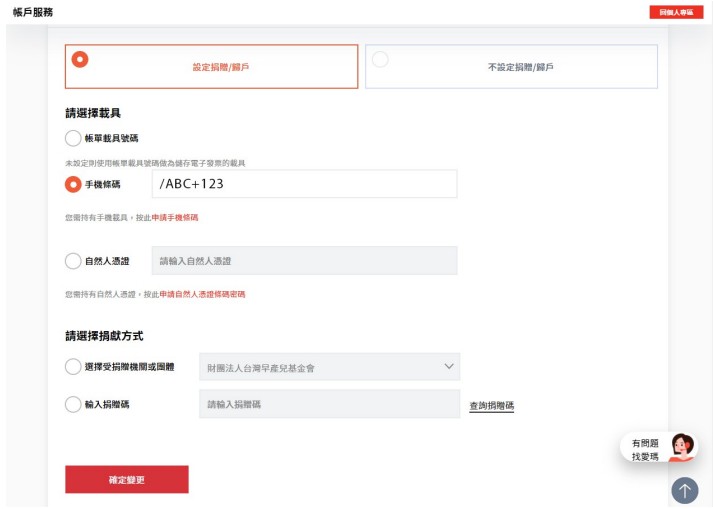Screen dimensions: 713x509
Task: Click the 查詢捐贈碼 link
Action: (x=491, y=406)
